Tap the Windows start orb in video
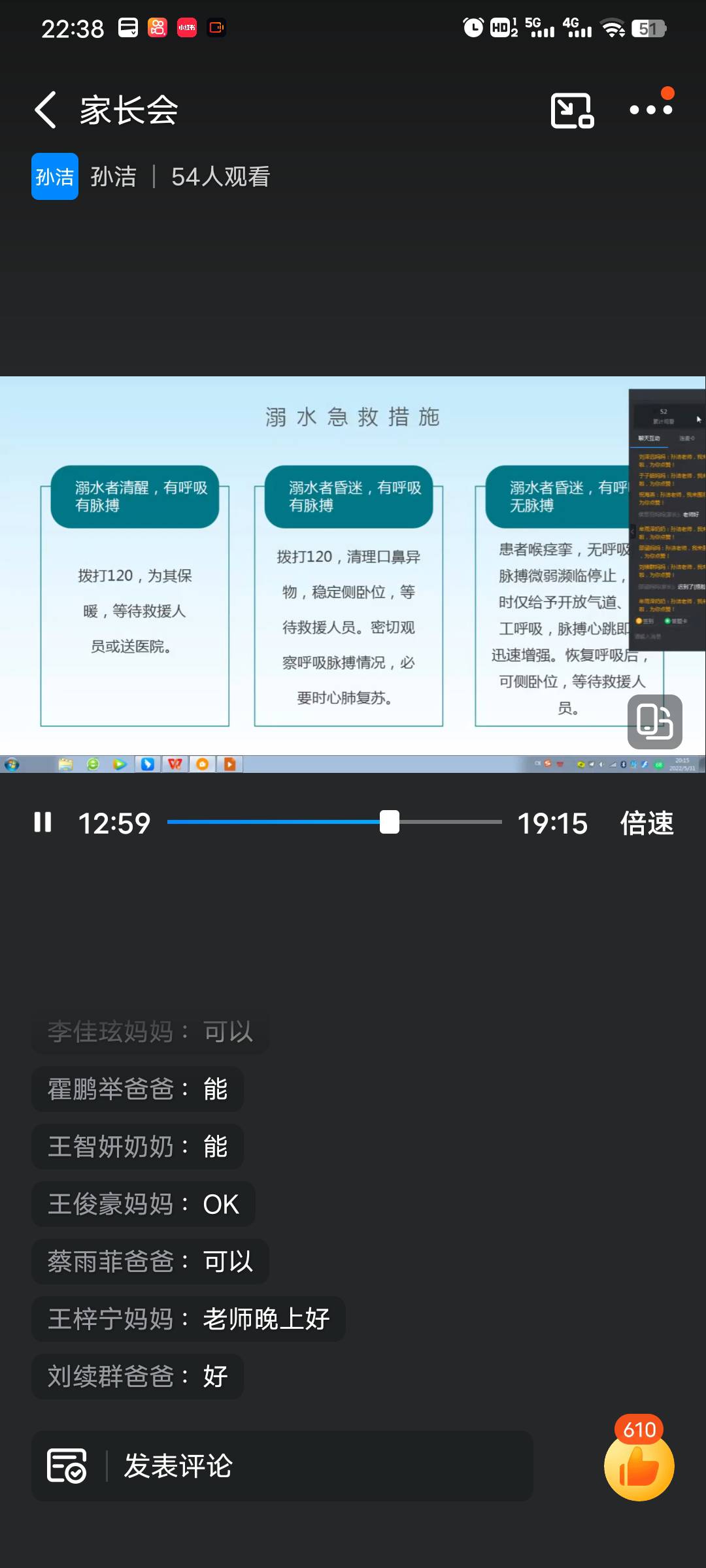Viewport: 706px width, 1568px height. 12,764
